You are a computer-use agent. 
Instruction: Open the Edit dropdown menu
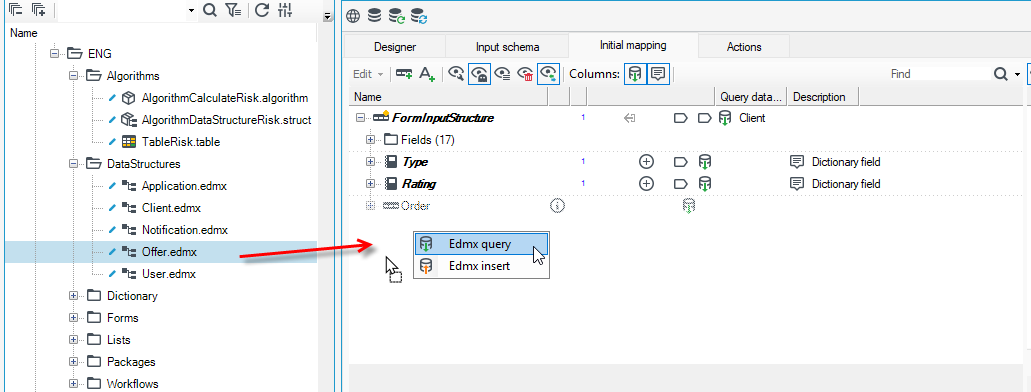tap(368, 74)
